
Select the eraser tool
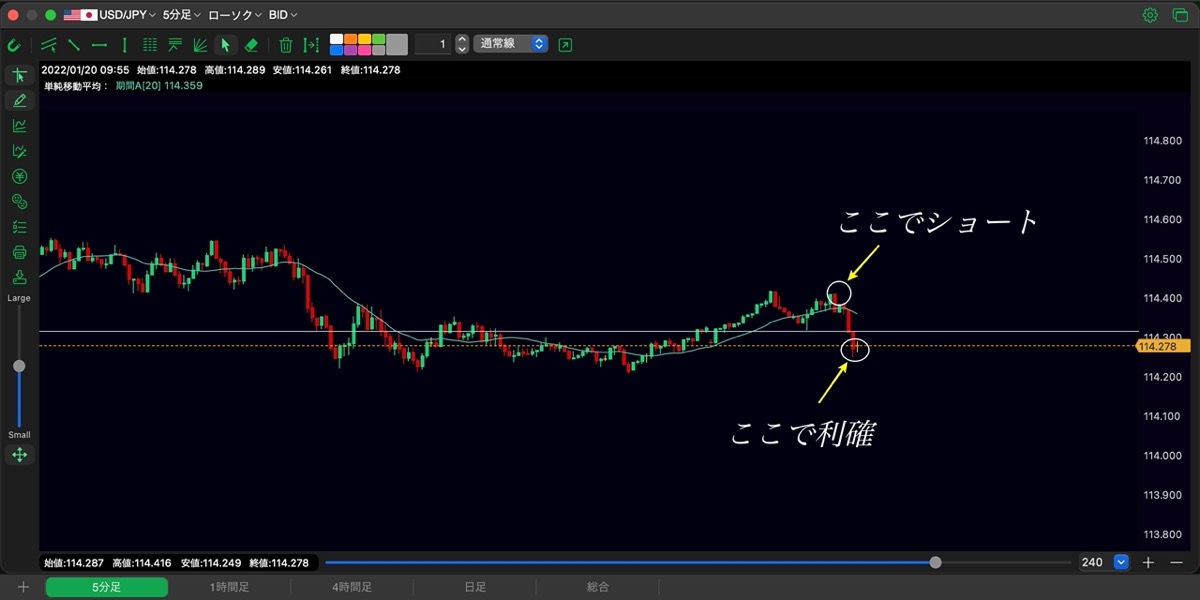click(x=251, y=45)
